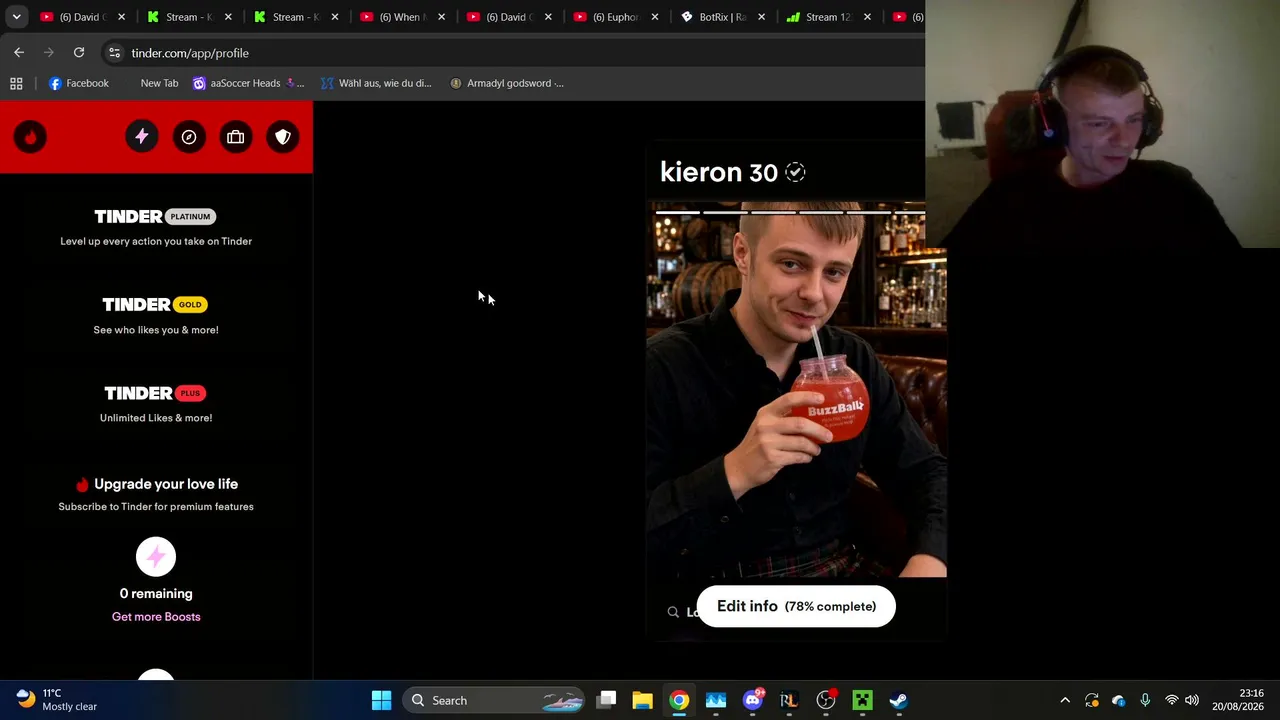The width and height of the screenshot is (1280, 720).
Task: Click the Google Chrome taskbar icon
Action: (679, 700)
